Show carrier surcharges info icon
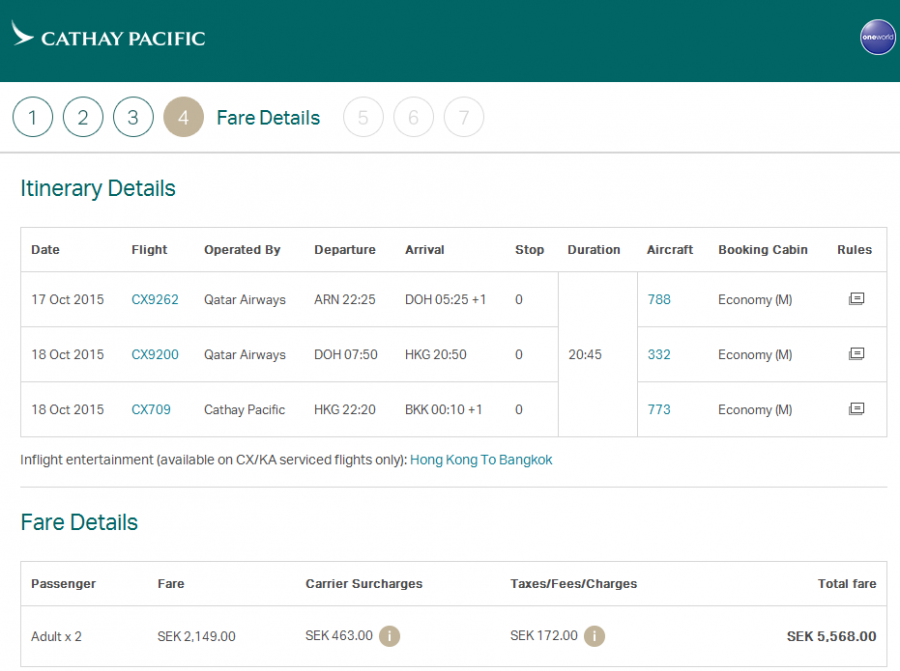 [x=390, y=636]
